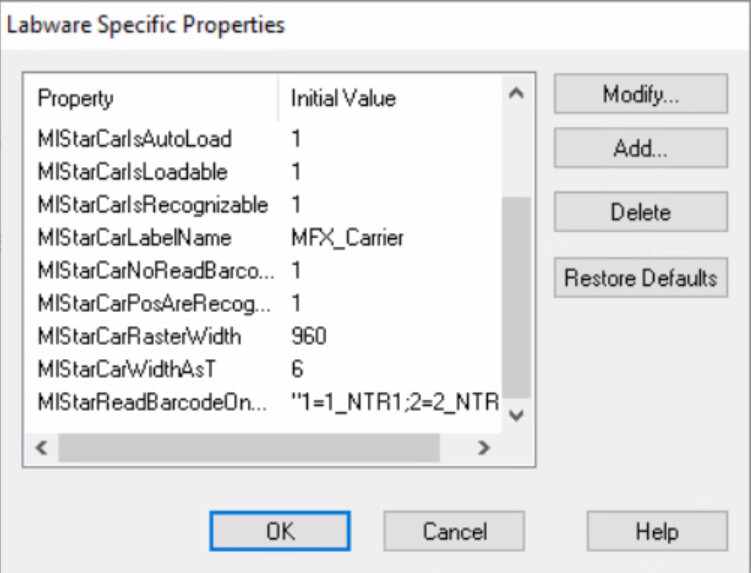Open the Add... property dialog
This screenshot has height=573, width=751.
(x=641, y=148)
